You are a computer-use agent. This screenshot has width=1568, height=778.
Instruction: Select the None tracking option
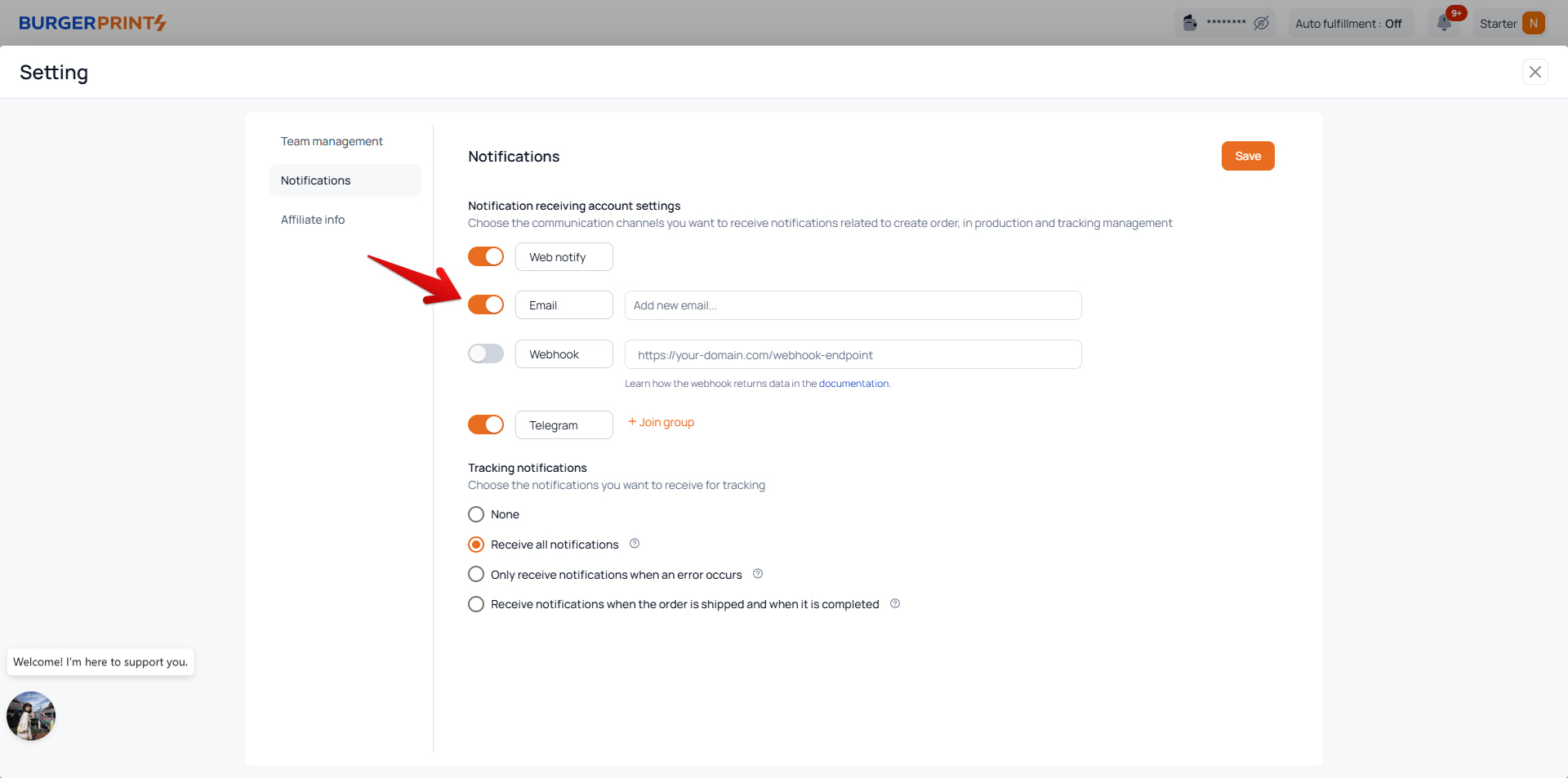pyautogui.click(x=476, y=514)
